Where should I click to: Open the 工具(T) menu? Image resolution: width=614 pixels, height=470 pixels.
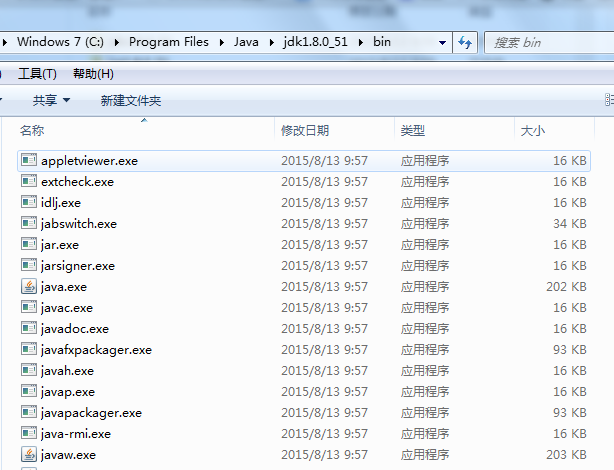(x=37, y=74)
